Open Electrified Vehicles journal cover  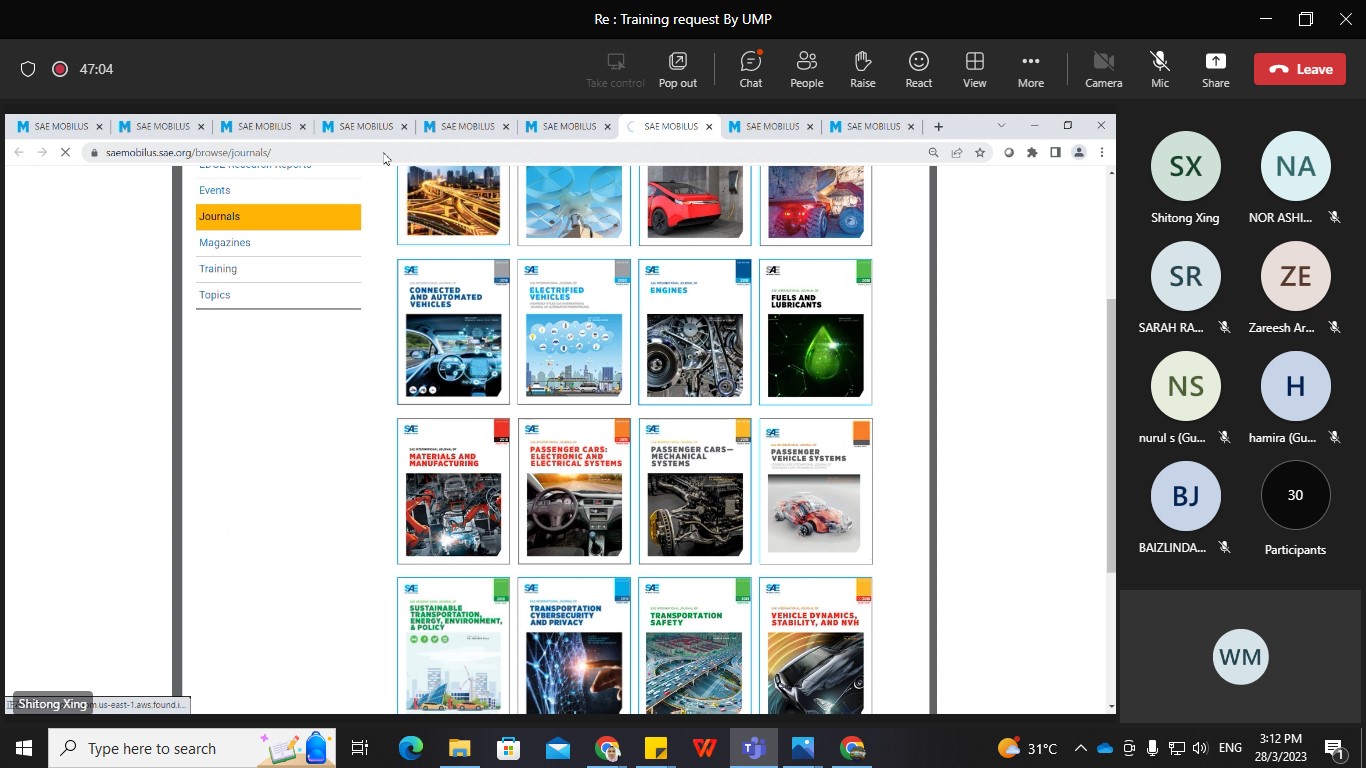coord(574,332)
